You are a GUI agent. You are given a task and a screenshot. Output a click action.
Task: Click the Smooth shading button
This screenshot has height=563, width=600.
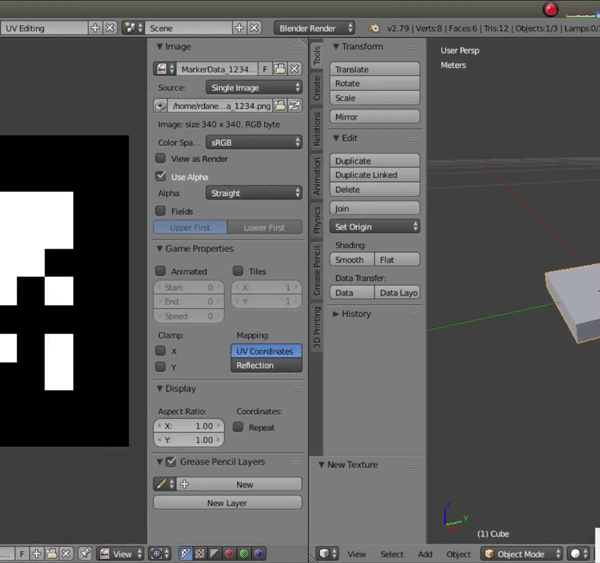(352, 259)
